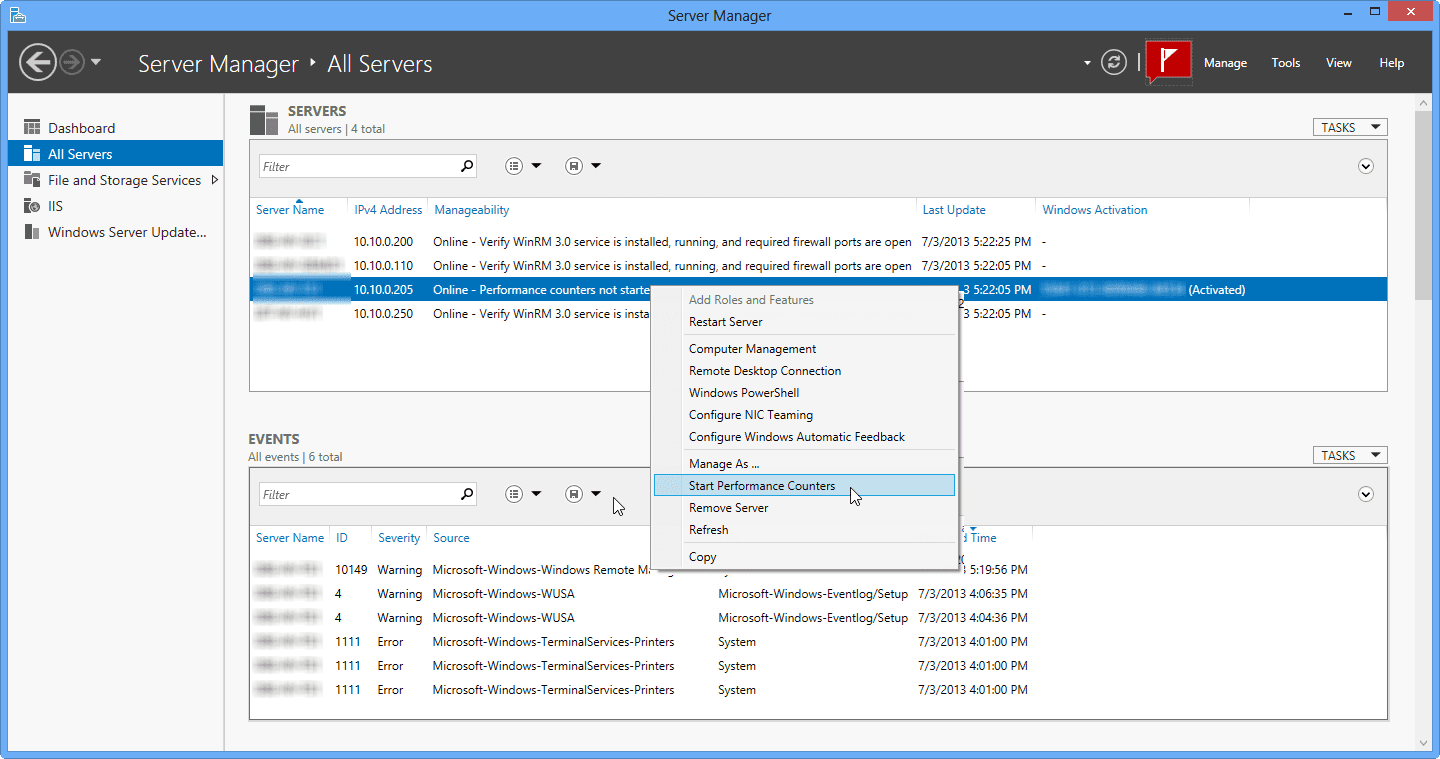Open the red notifications flag
The height and width of the screenshot is (759, 1440).
pos(1168,63)
